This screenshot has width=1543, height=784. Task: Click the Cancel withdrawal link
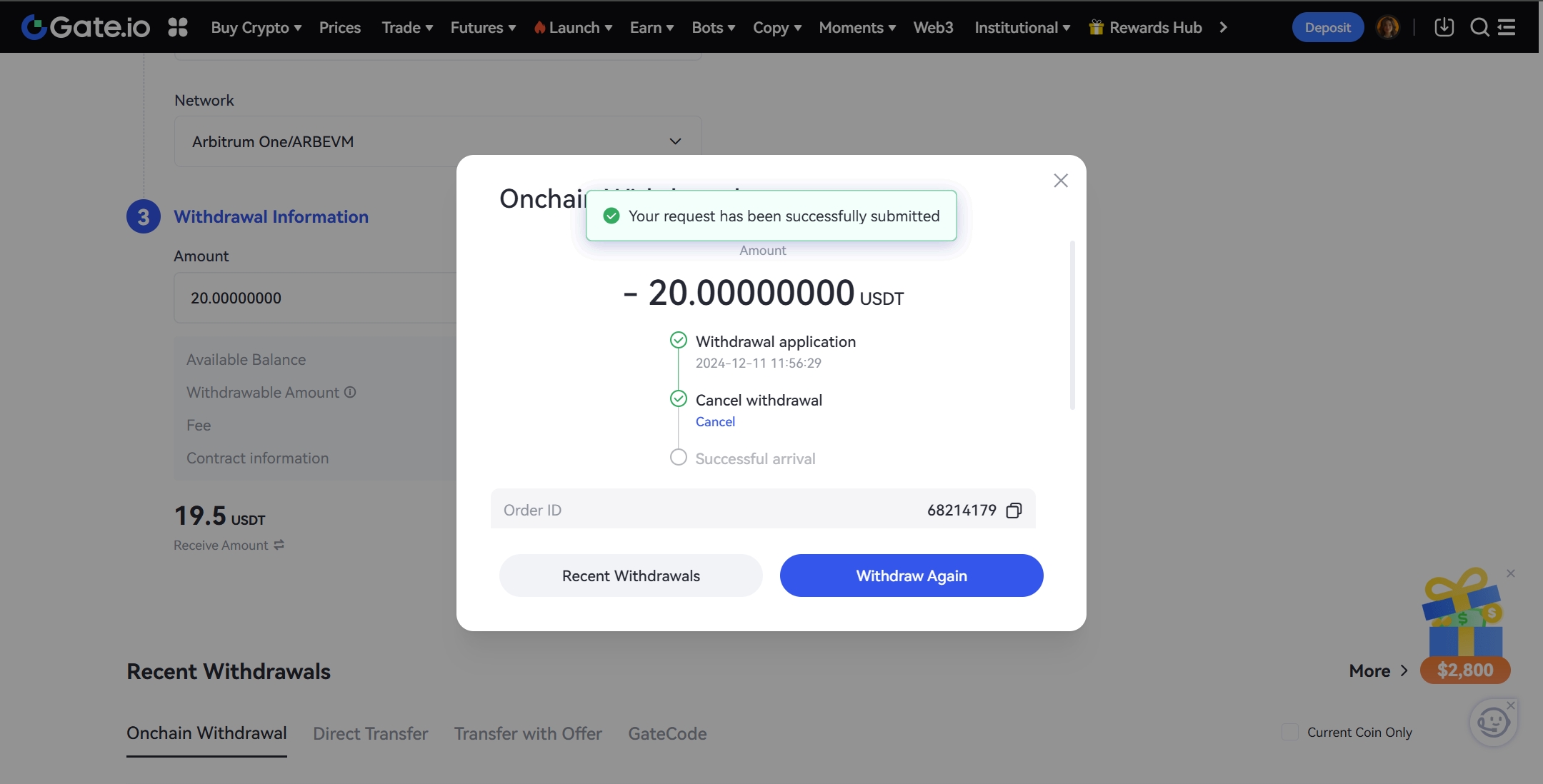[715, 422]
